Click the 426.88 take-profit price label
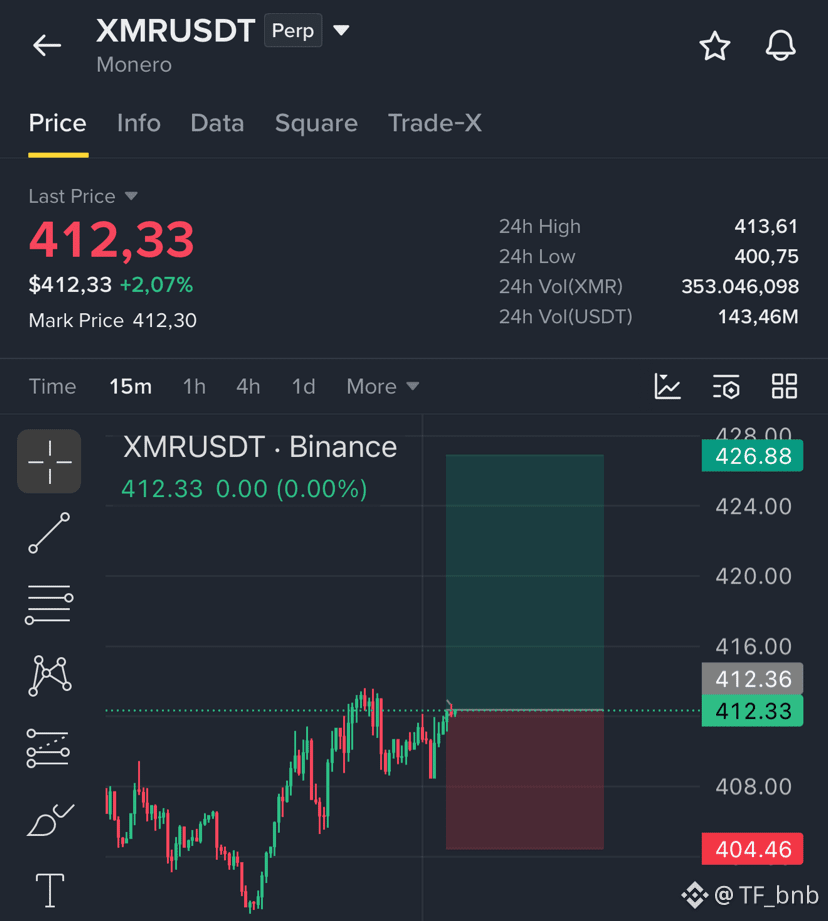This screenshot has width=828, height=921. click(752, 456)
